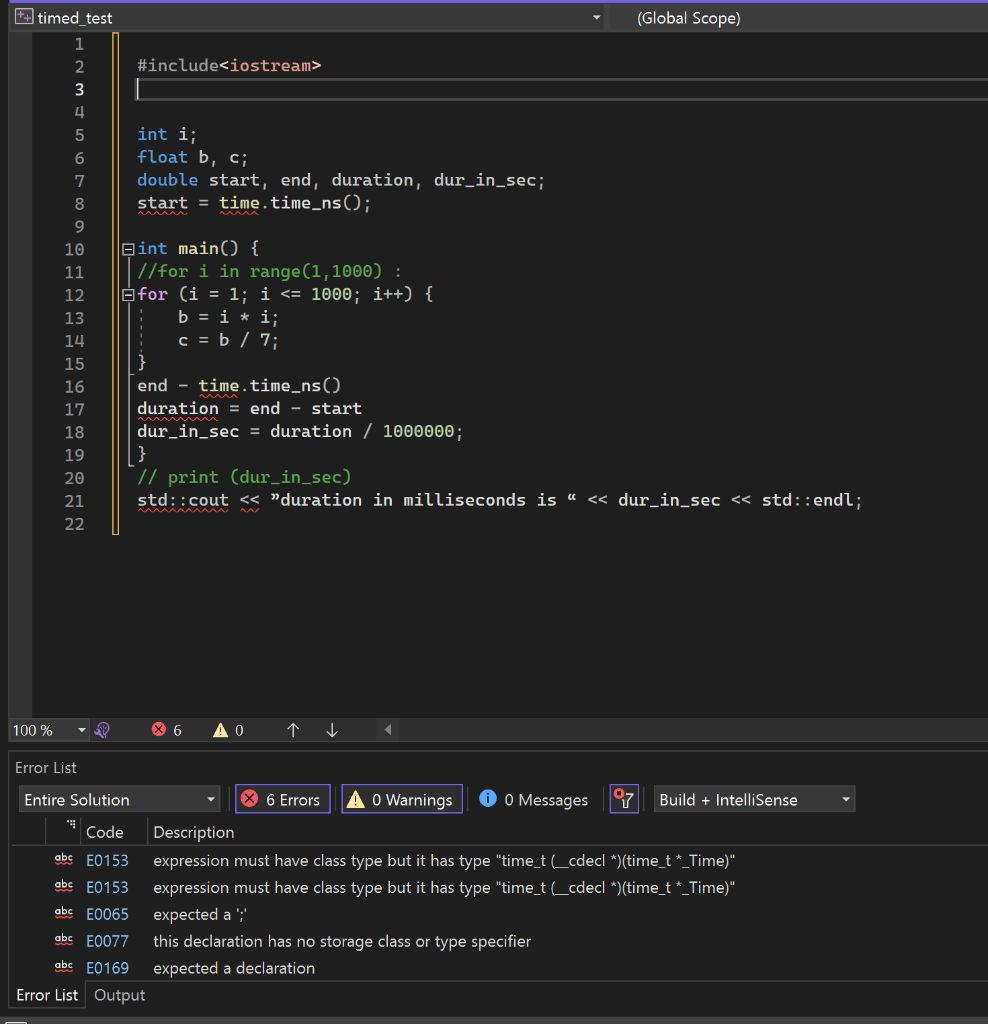
Task: Click the red error count icon in editor footer
Action: point(159,729)
